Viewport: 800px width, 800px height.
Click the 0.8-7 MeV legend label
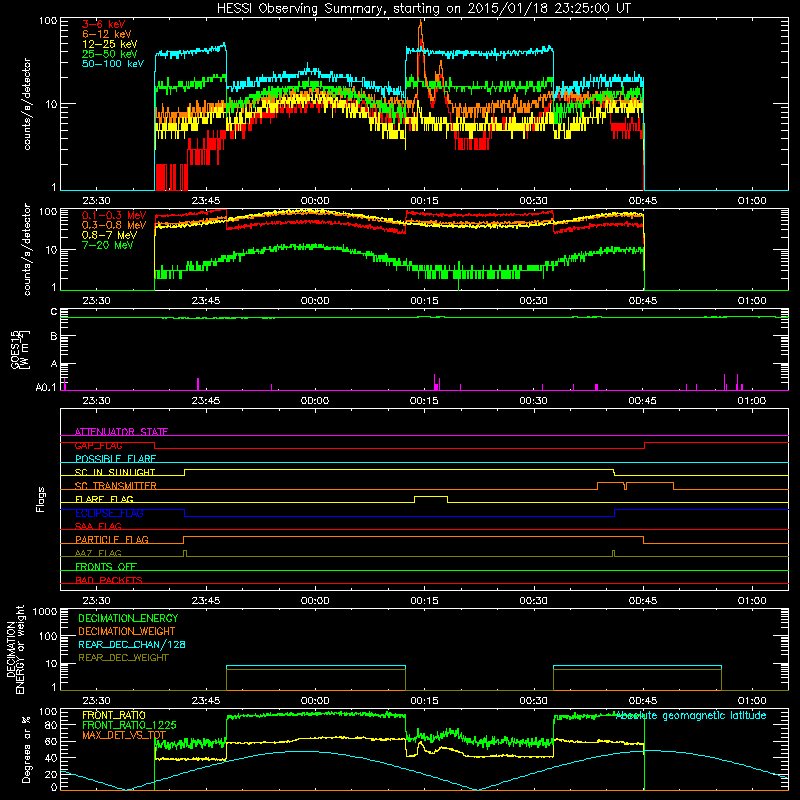tap(109, 235)
